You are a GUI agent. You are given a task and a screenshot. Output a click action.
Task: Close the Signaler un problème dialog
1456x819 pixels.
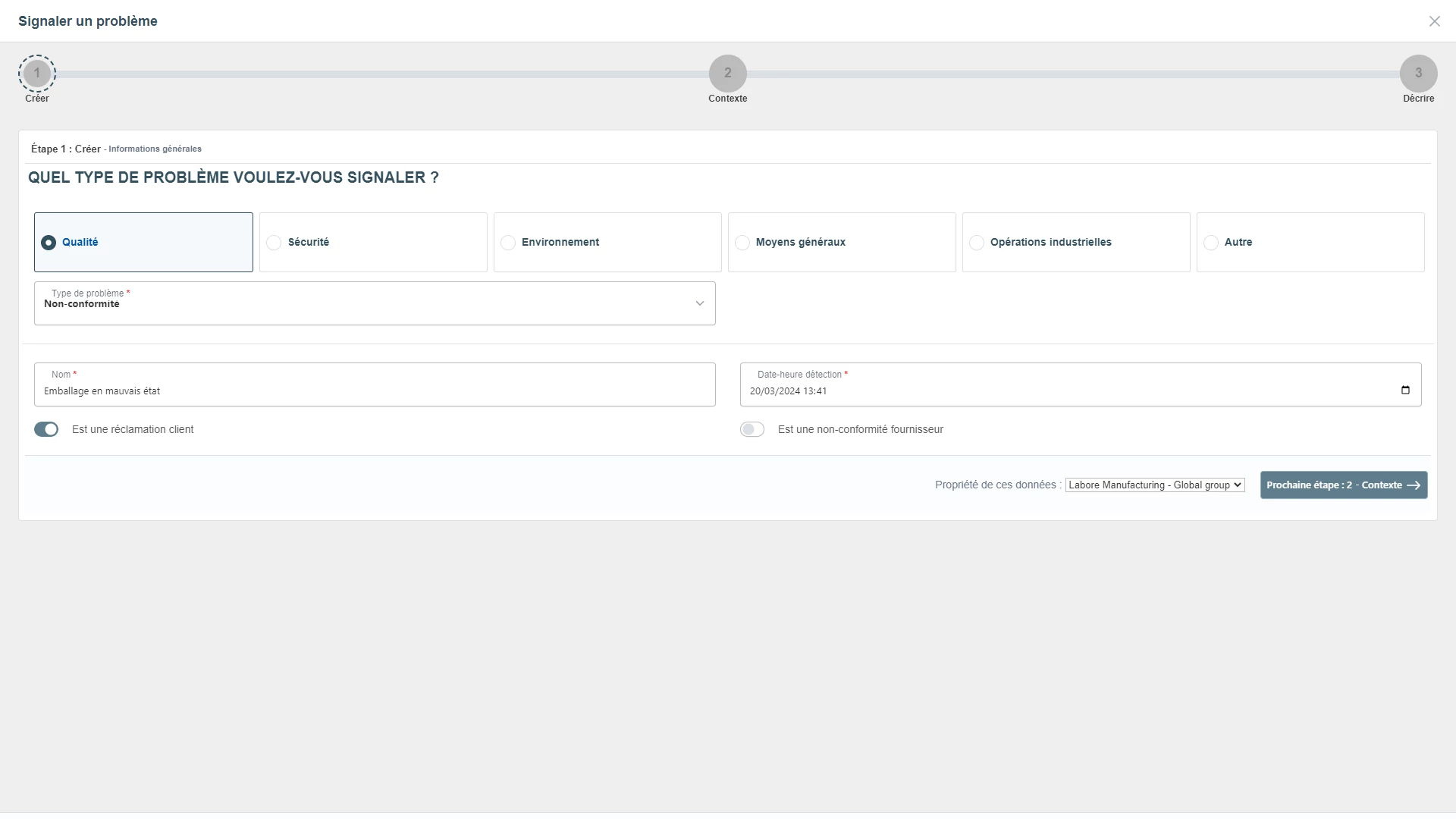[1434, 21]
